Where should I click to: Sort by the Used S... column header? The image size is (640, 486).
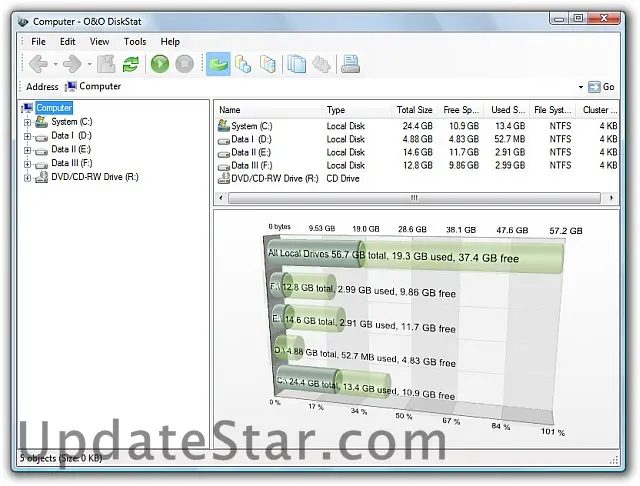coord(507,110)
